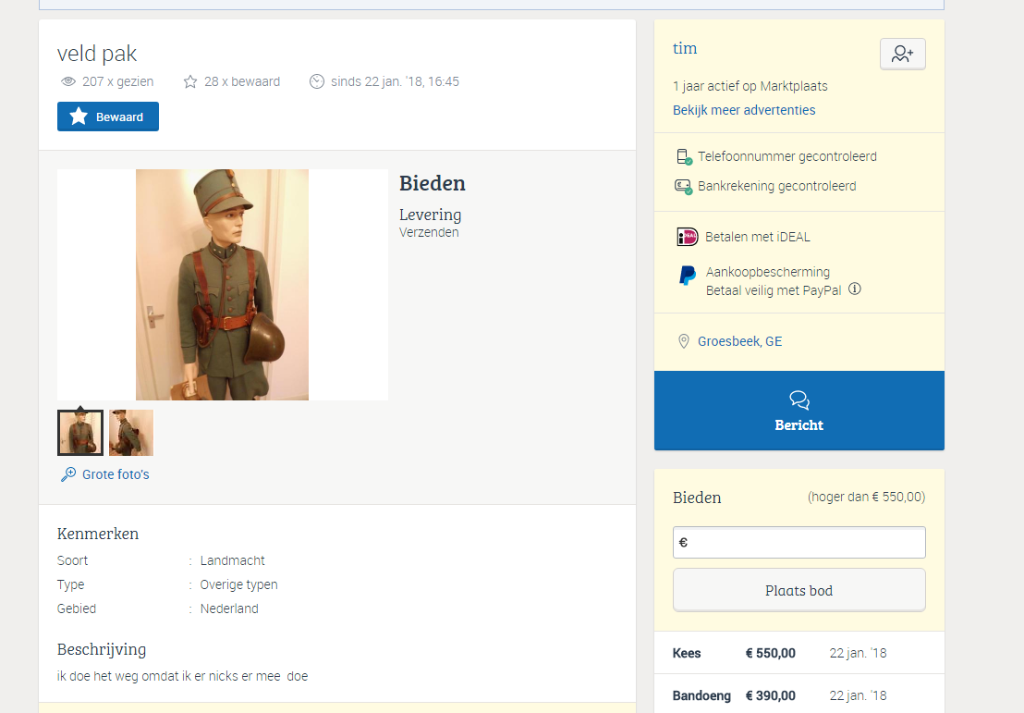
Task: Click the Verzenden delivery text
Action: tap(429, 232)
